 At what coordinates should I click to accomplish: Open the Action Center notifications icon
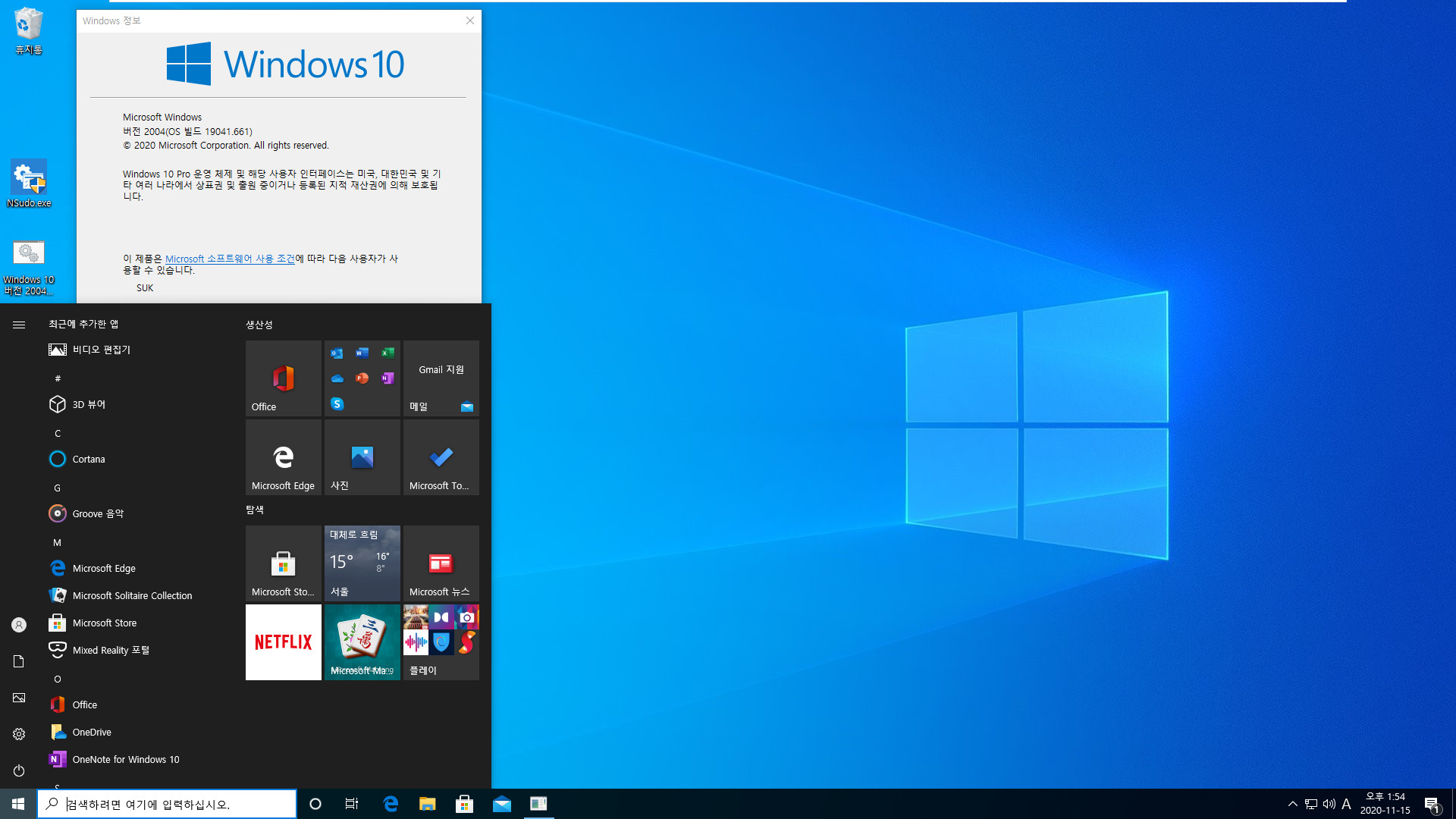(1432, 804)
